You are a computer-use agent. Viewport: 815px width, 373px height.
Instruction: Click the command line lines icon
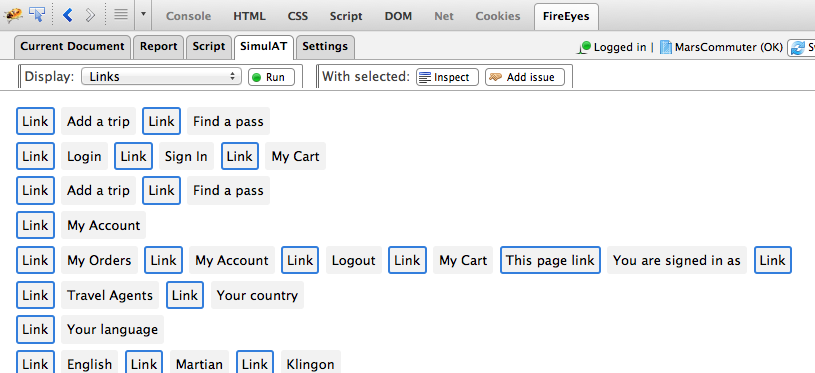[121, 15]
